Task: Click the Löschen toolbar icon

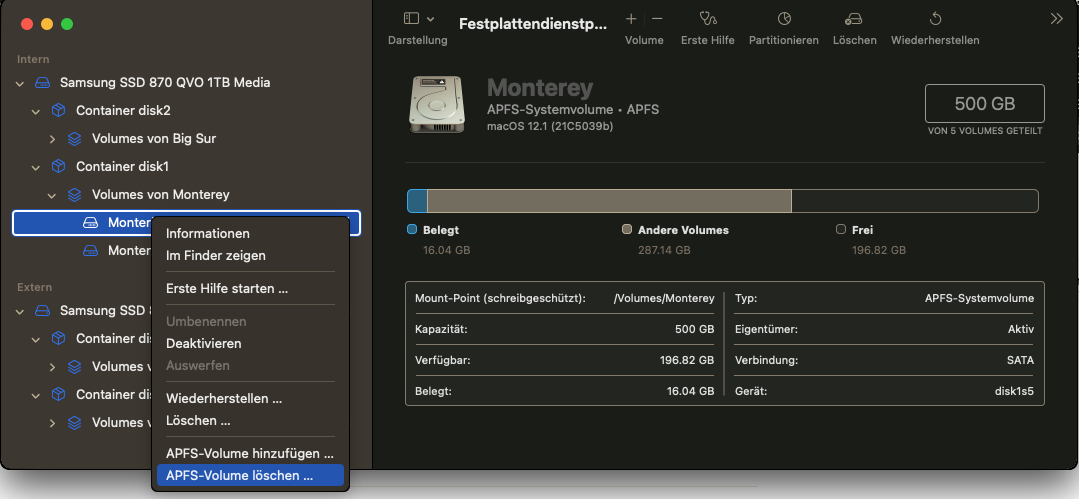Action: (x=854, y=19)
